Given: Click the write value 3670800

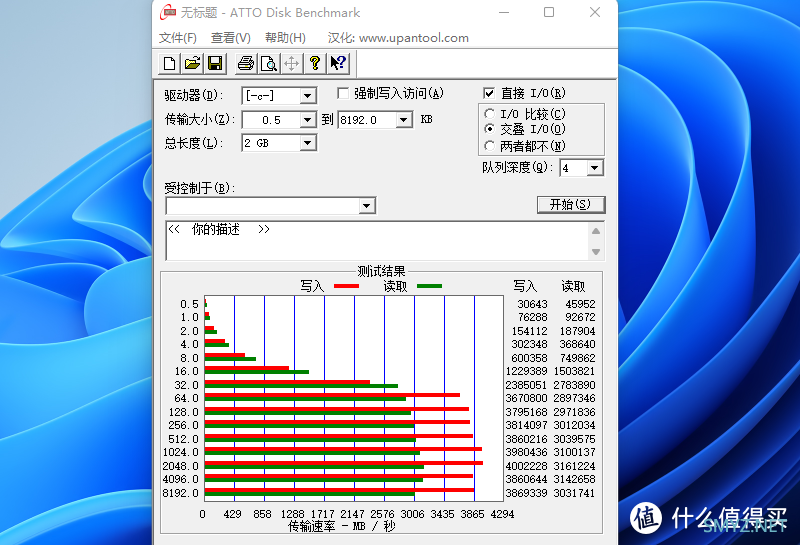Looking at the screenshot, I should tap(526, 398).
